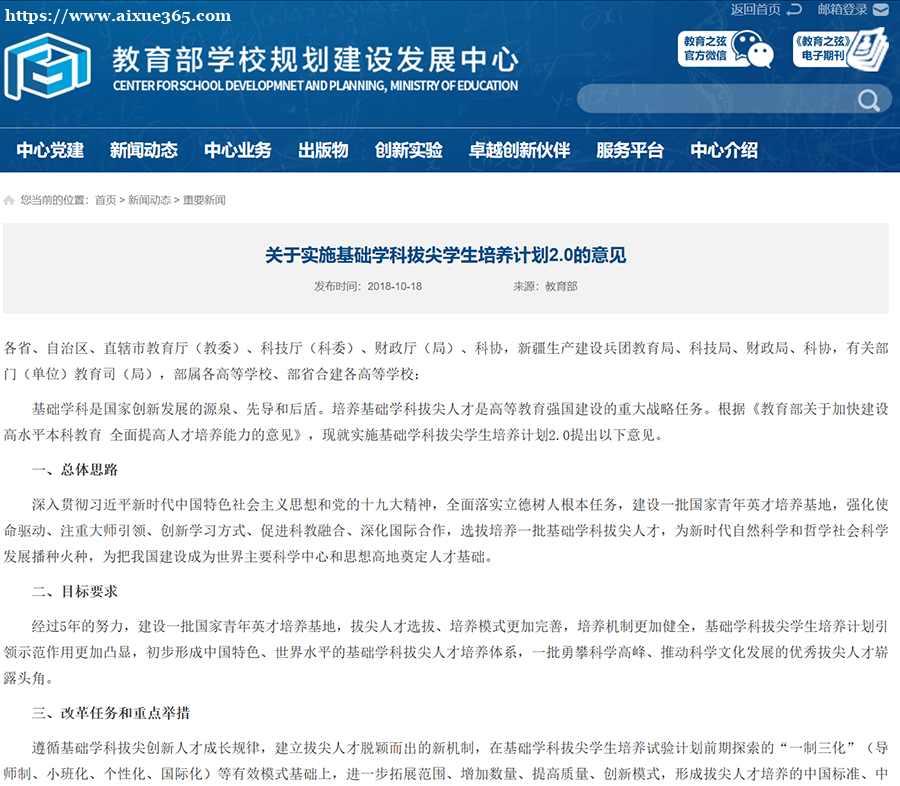900x786 pixels.
Task: Open the 创新实验 menu
Action: tap(409, 150)
